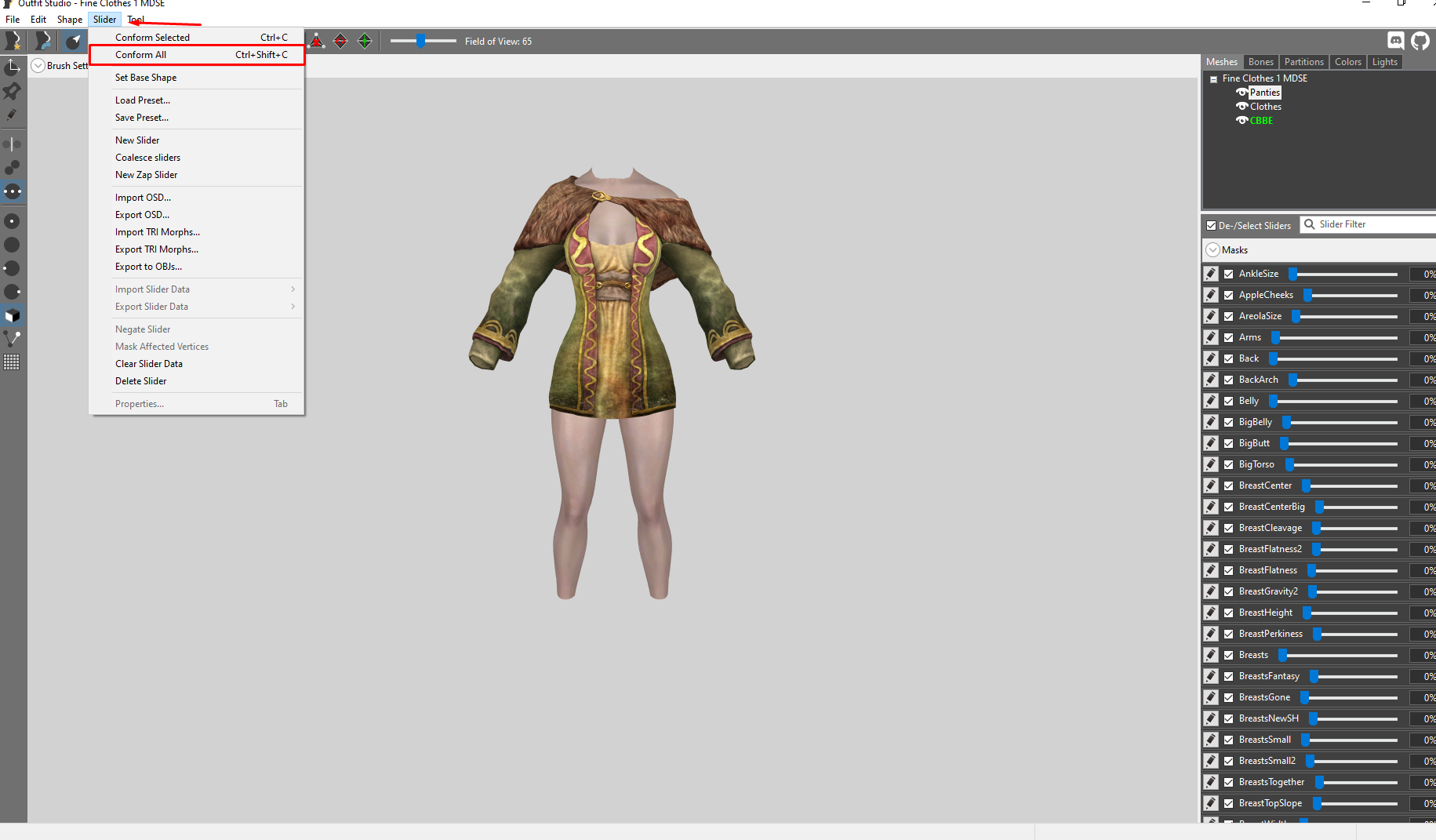
Task: Toggle visibility of the CBBE mesh
Action: [1242, 121]
